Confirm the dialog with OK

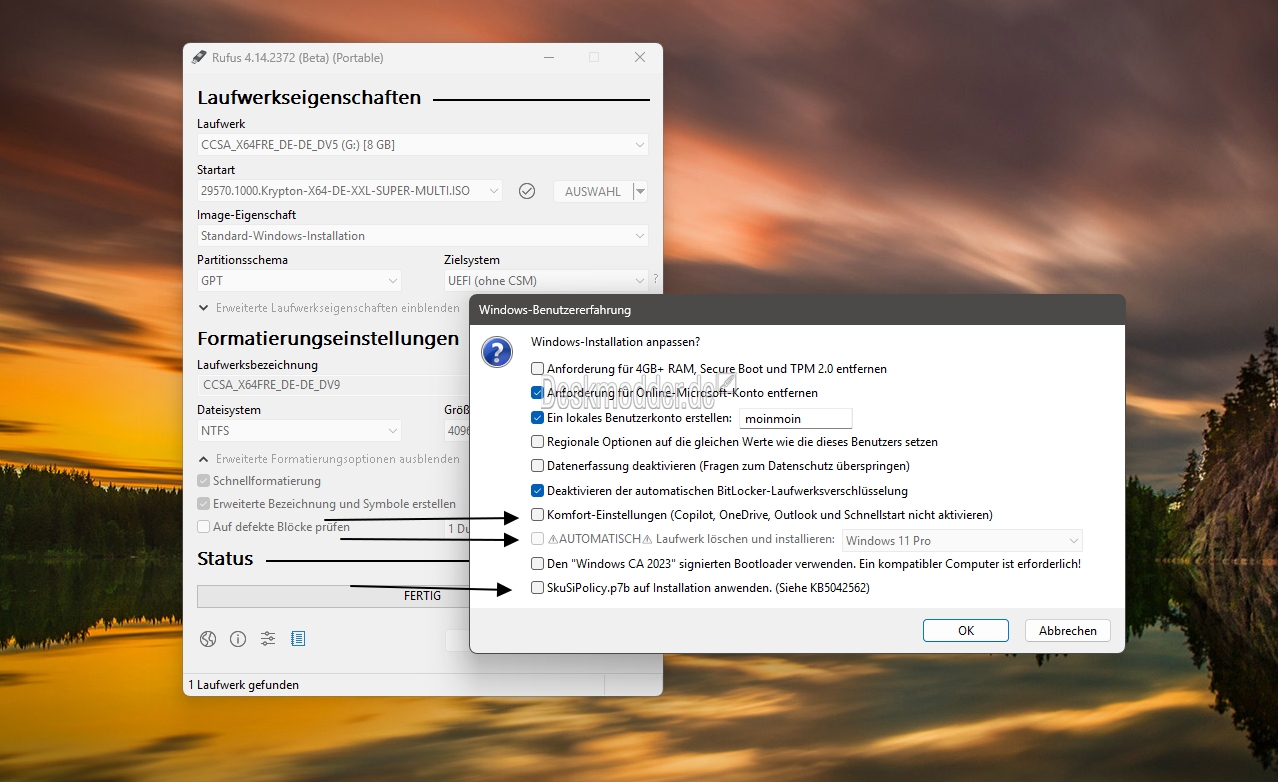[x=965, y=631]
